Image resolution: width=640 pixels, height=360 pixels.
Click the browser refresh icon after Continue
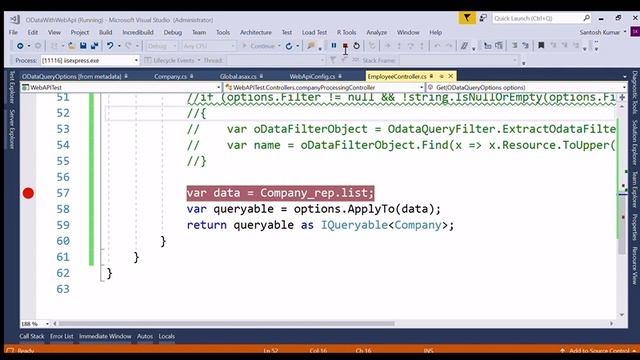pyautogui.click(x=289, y=46)
